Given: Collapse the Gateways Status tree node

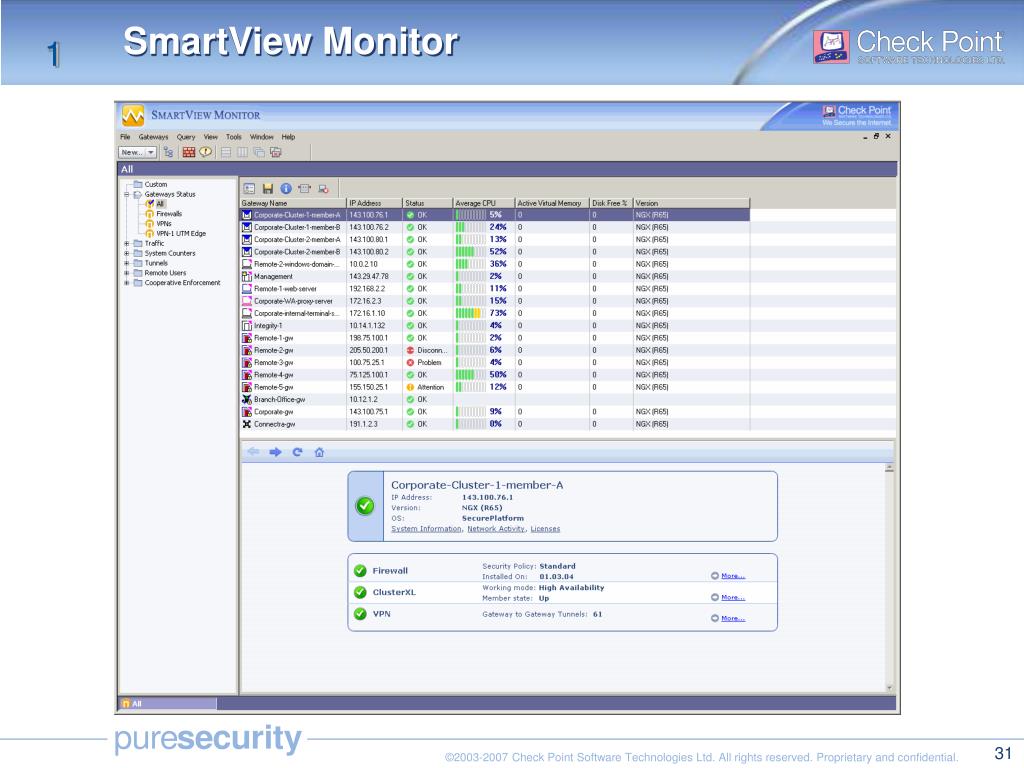Looking at the screenshot, I should coord(127,195).
